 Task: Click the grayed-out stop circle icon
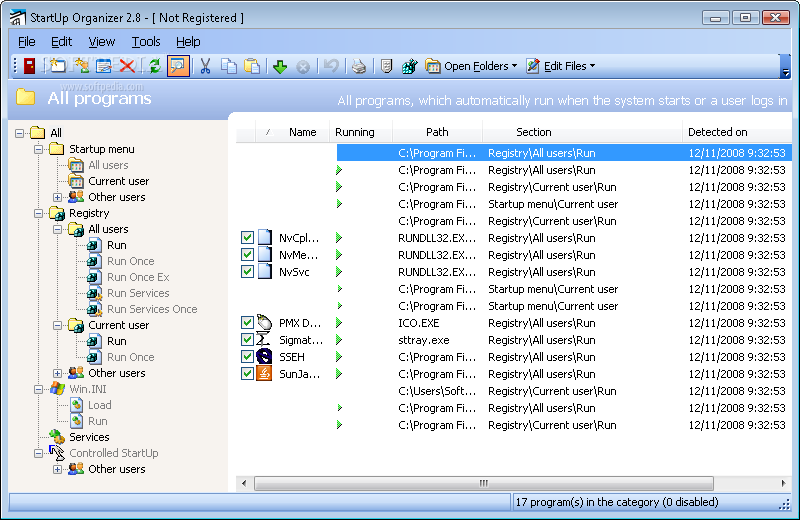pos(303,67)
